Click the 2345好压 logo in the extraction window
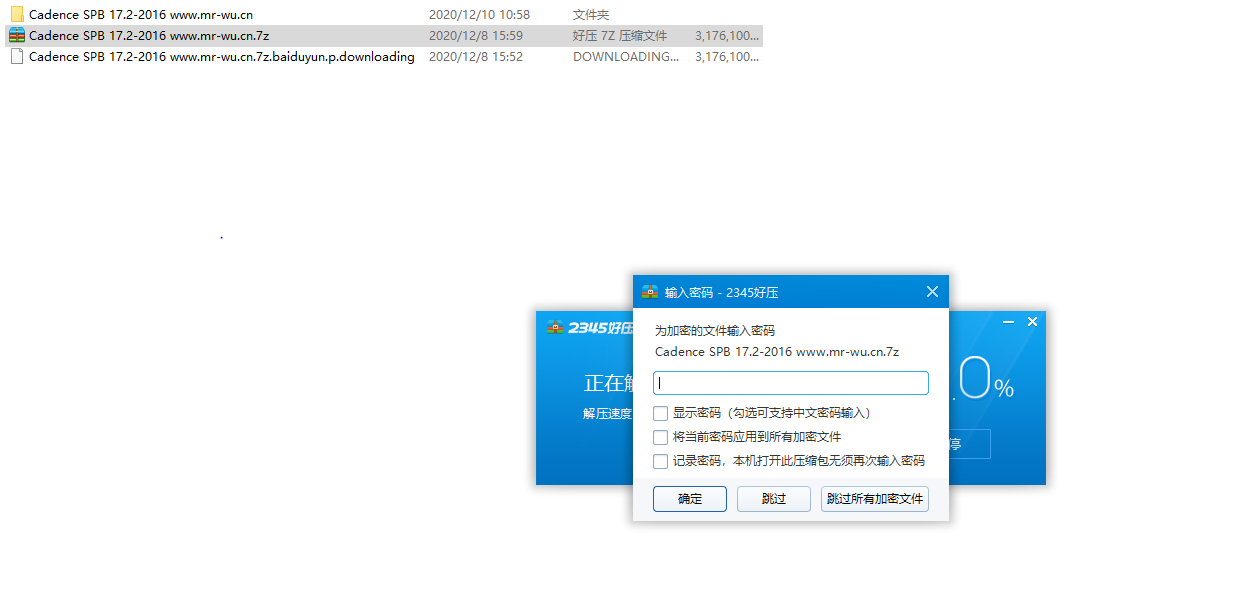Screen dimensions: 1236x609 pos(590,327)
